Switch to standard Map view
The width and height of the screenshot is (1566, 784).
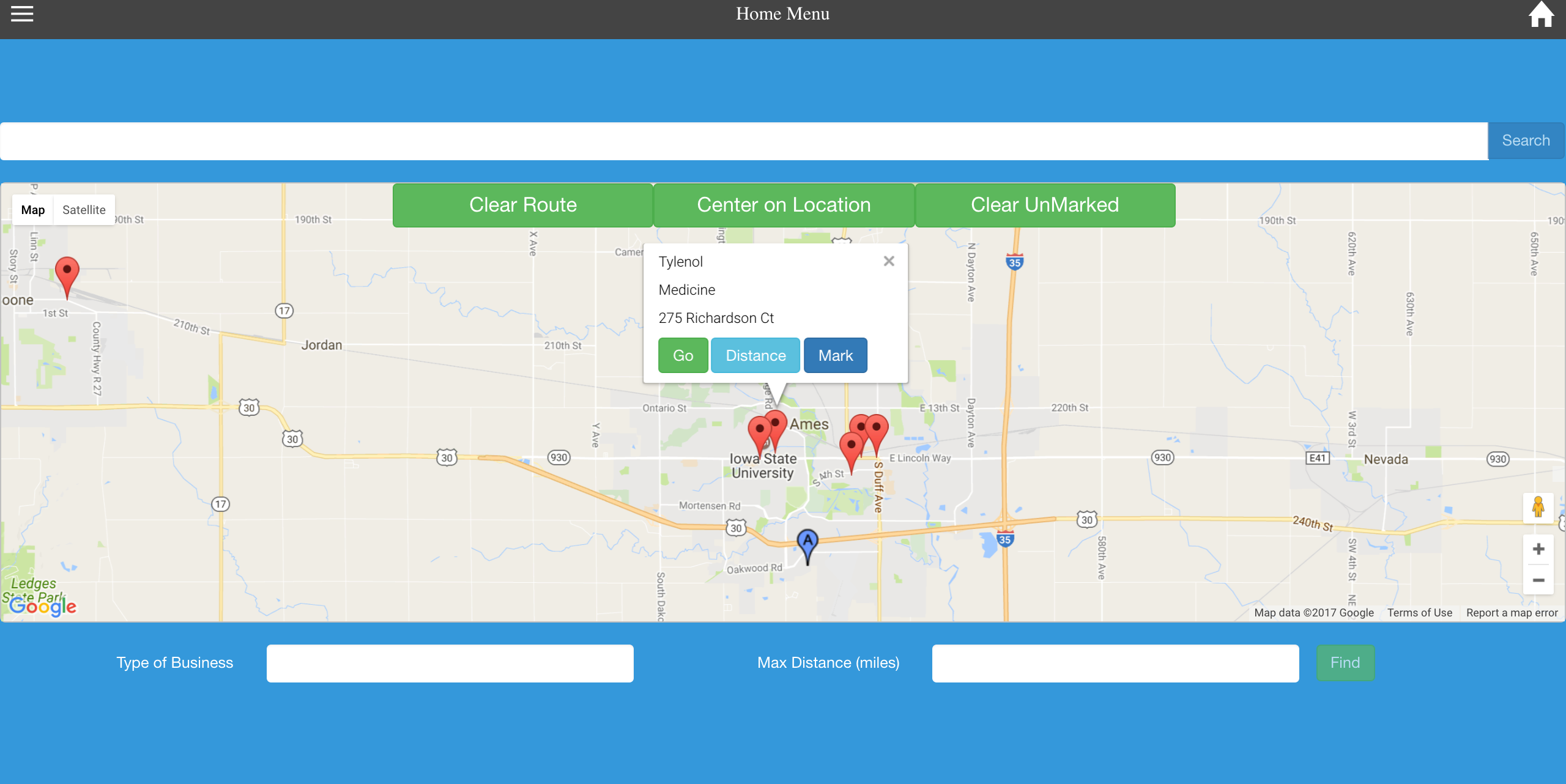(33, 210)
